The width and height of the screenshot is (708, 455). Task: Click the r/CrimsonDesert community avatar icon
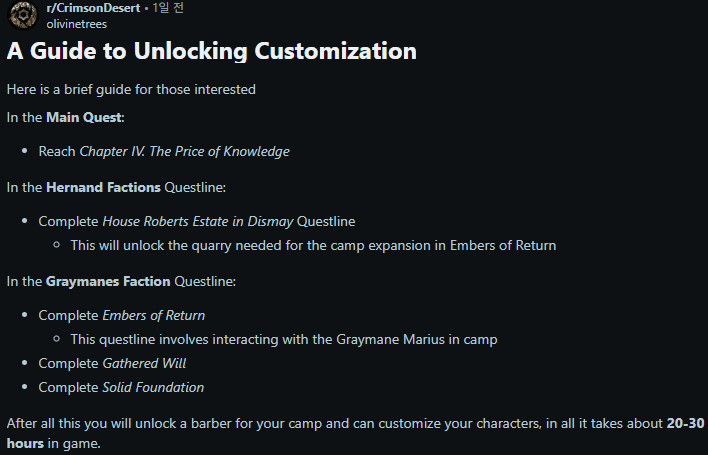[24, 15]
